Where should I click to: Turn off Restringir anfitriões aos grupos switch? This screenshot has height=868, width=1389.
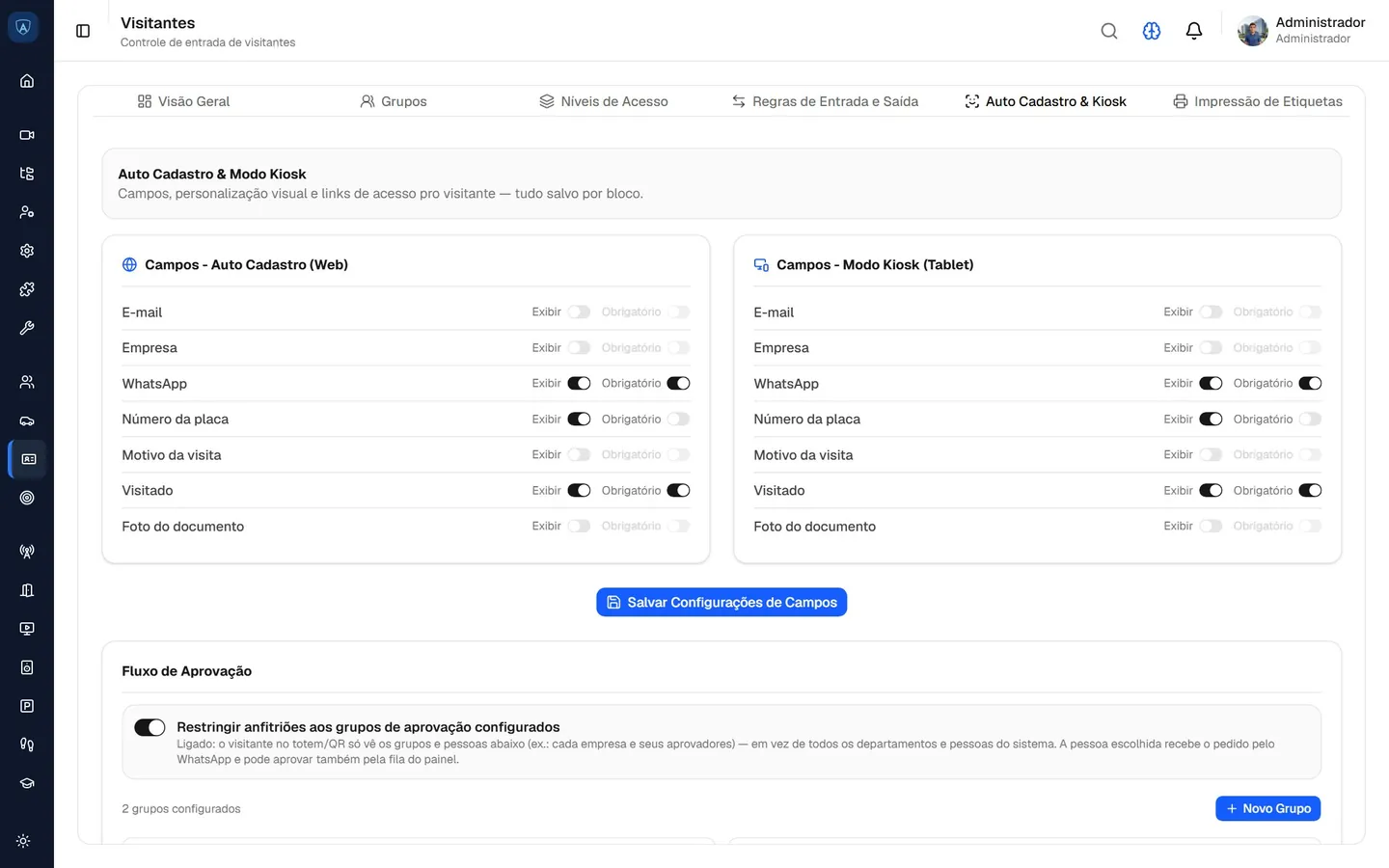tap(150, 727)
